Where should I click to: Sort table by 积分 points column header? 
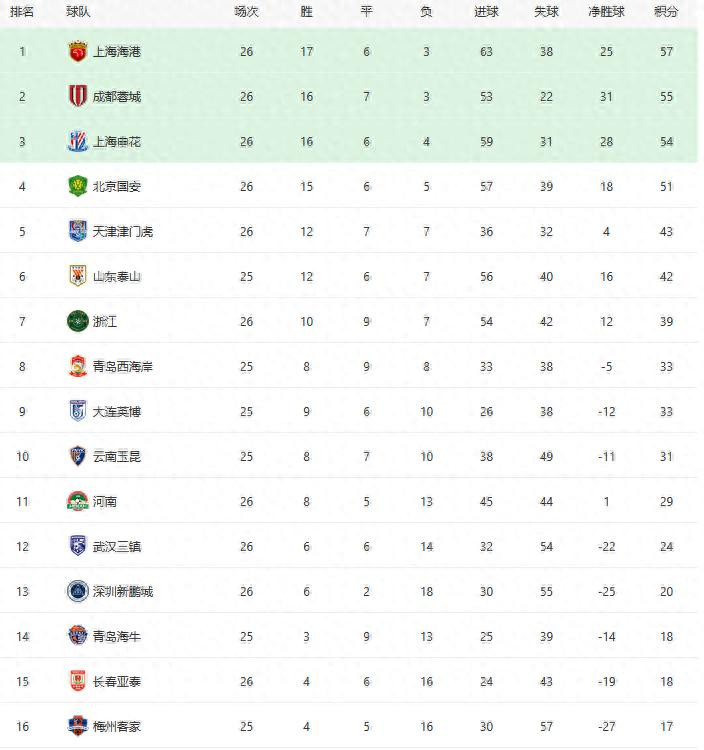coord(666,12)
